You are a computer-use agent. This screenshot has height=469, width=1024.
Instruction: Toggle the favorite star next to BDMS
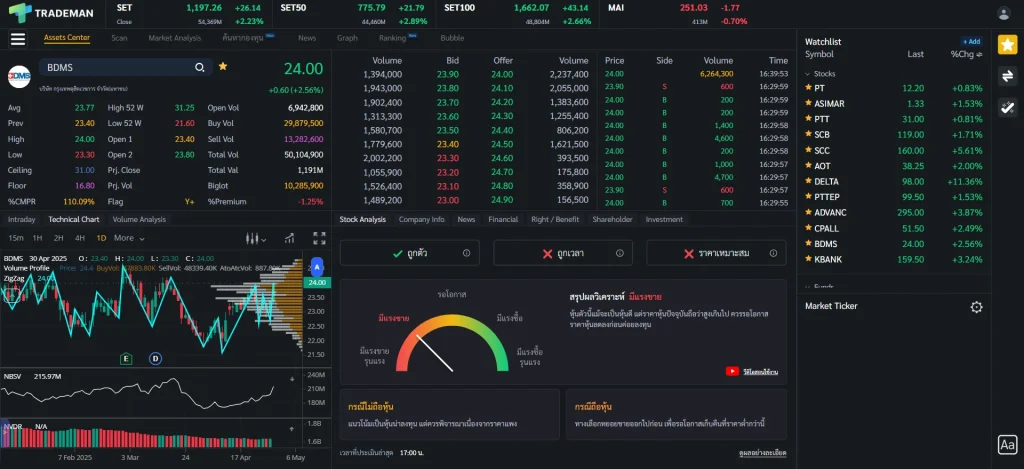point(223,67)
